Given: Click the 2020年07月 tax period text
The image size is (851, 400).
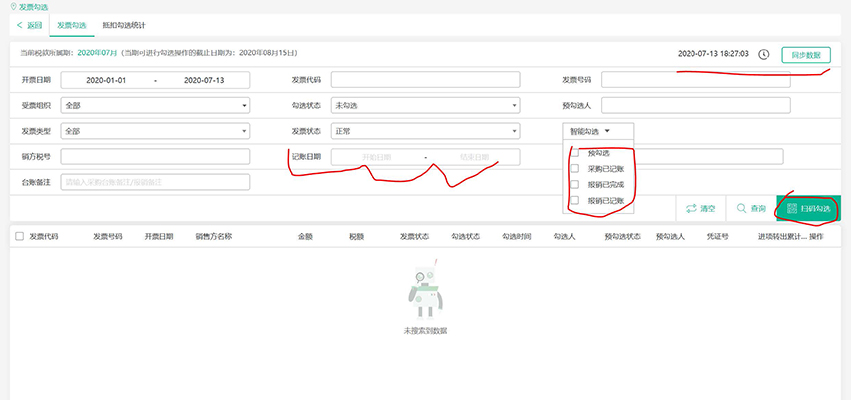Looking at the screenshot, I should (x=97, y=53).
